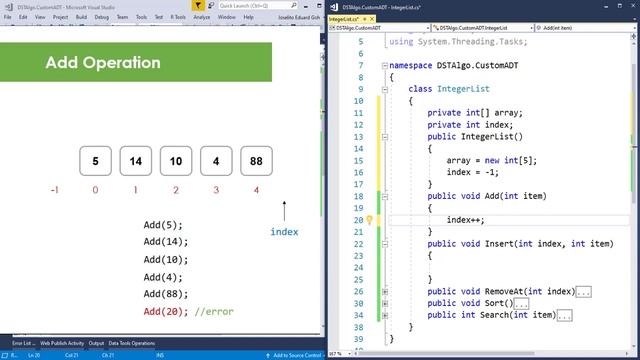The height and width of the screenshot is (360, 640).
Task: Open the Tools menu
Action: coord(141,17)
